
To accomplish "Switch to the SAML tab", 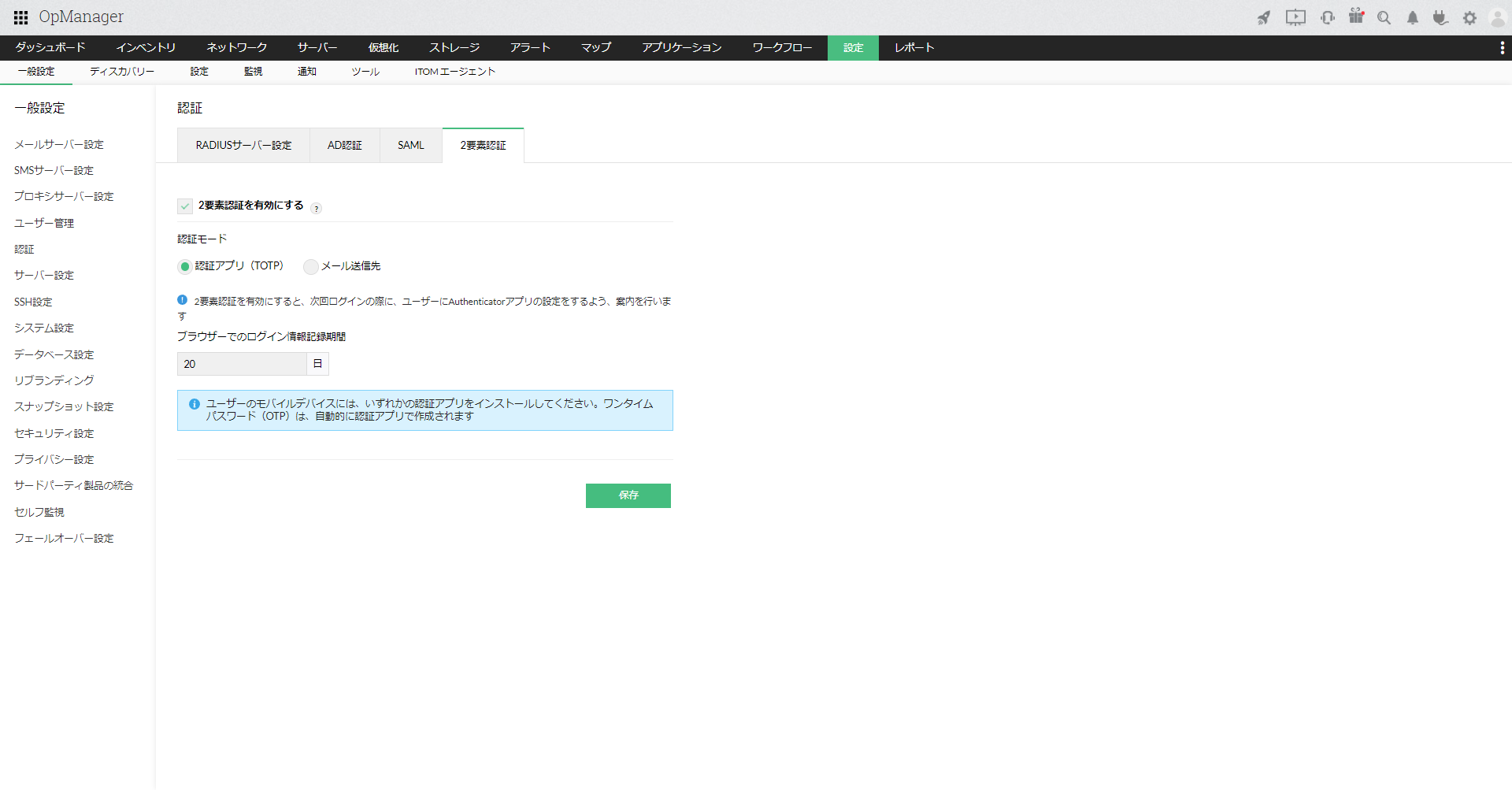I will pyautogui.click(x=410, y=145).
